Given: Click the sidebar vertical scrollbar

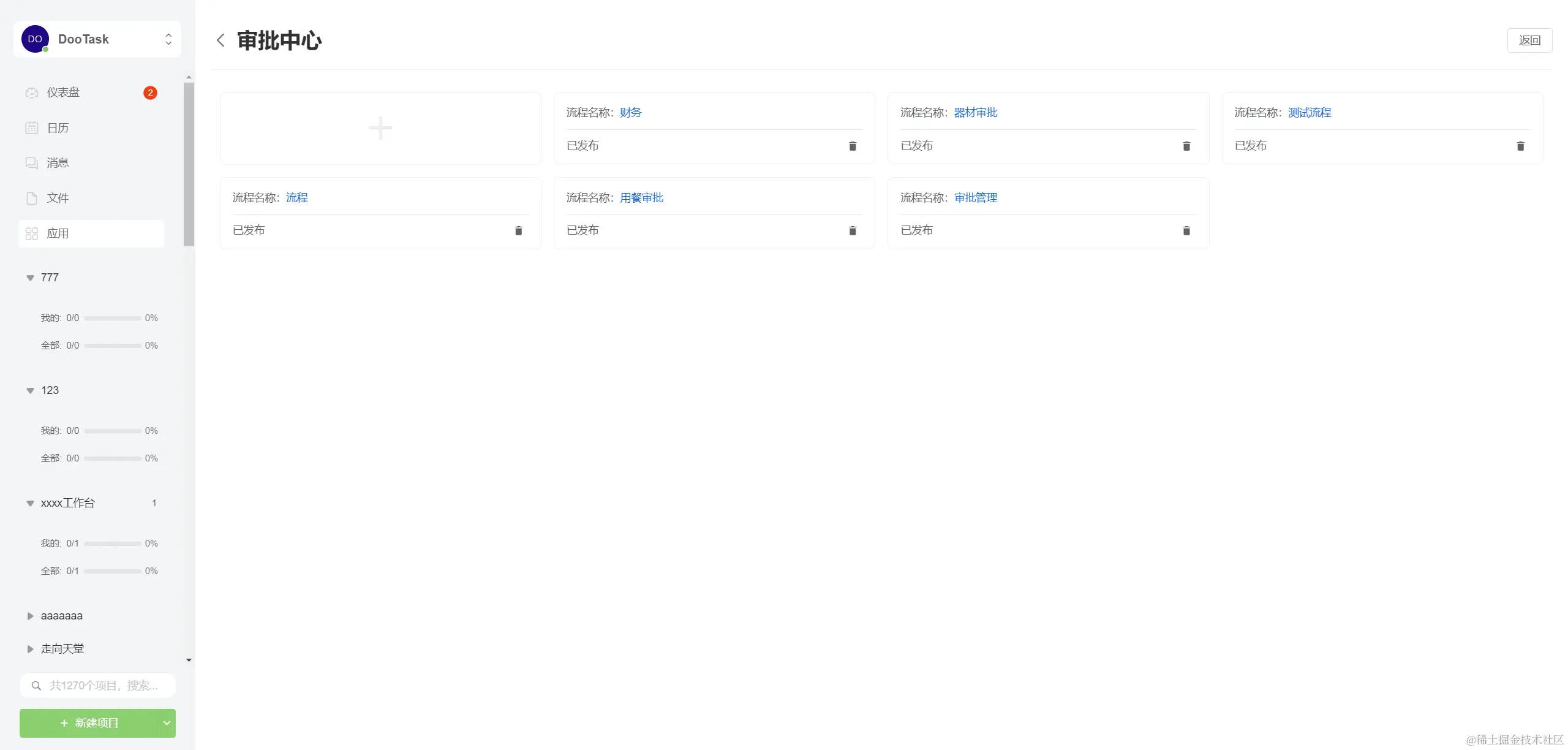Looking at the screenshot, I should click(189, 164).
